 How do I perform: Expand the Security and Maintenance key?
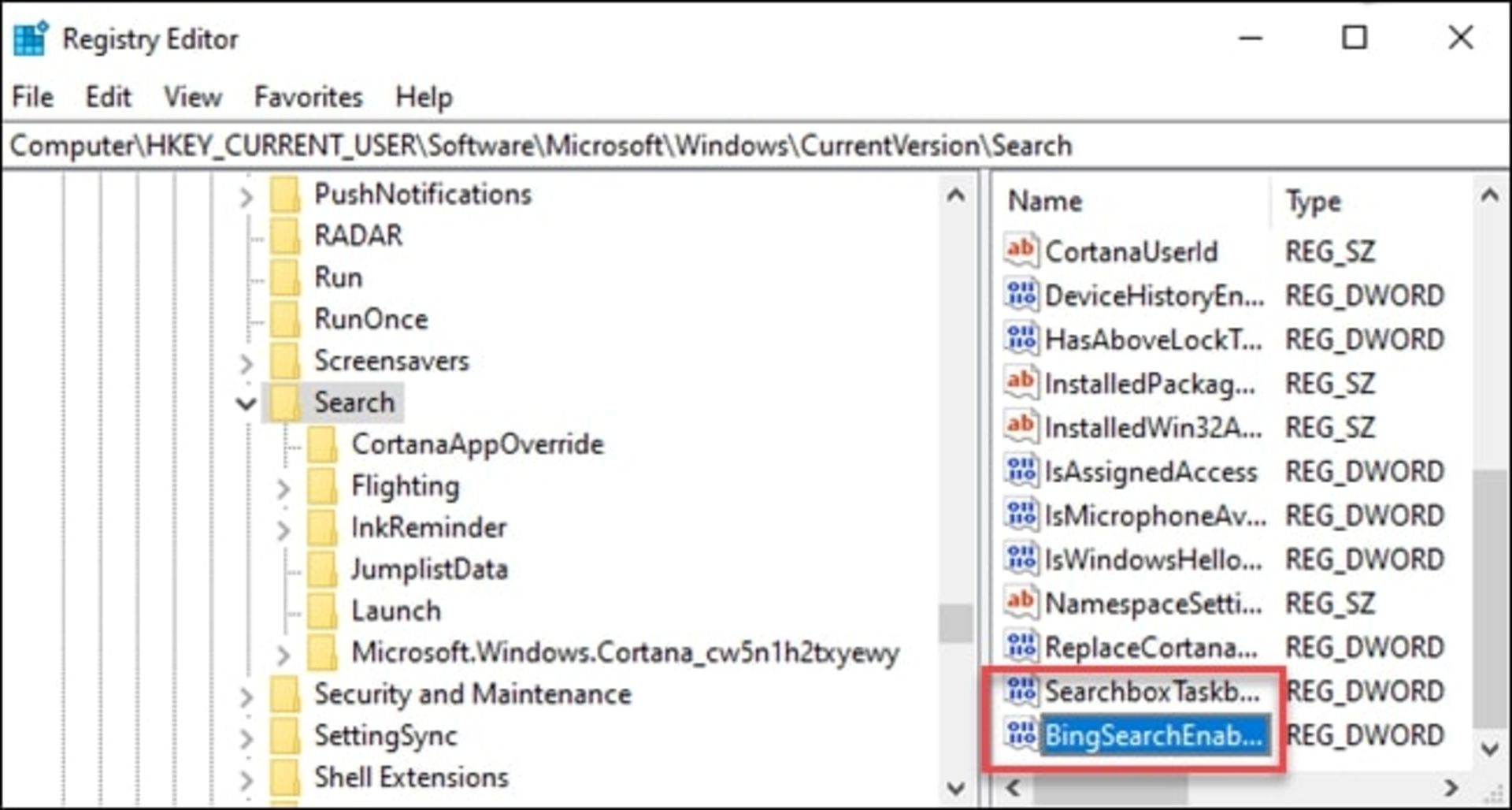(x=246, y=697)
